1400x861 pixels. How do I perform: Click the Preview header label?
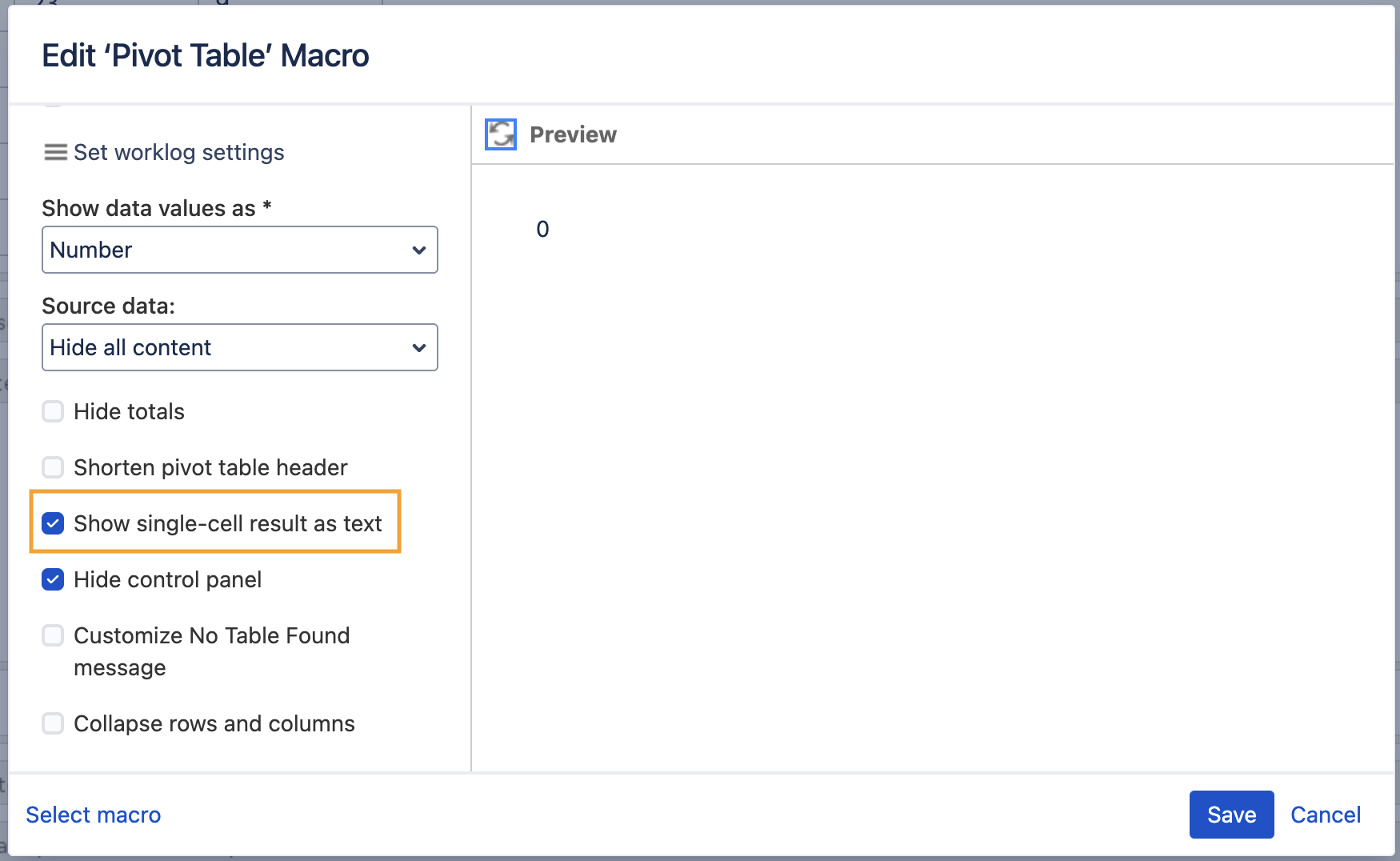[x=573, y=134]
